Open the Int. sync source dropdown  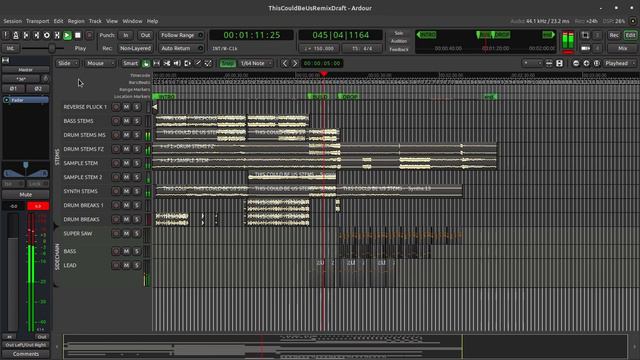10,48
